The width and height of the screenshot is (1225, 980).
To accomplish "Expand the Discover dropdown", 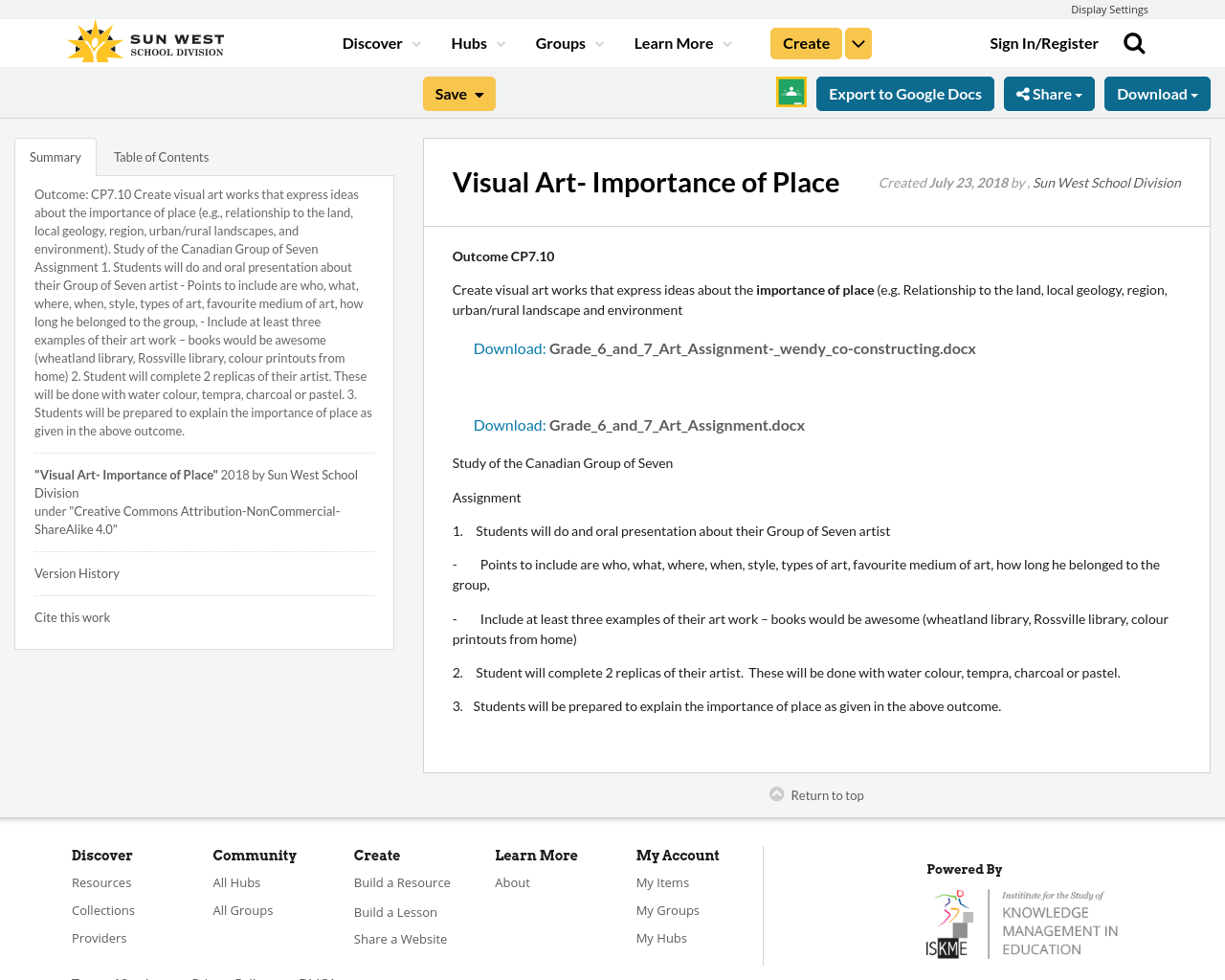I will 379,42.
